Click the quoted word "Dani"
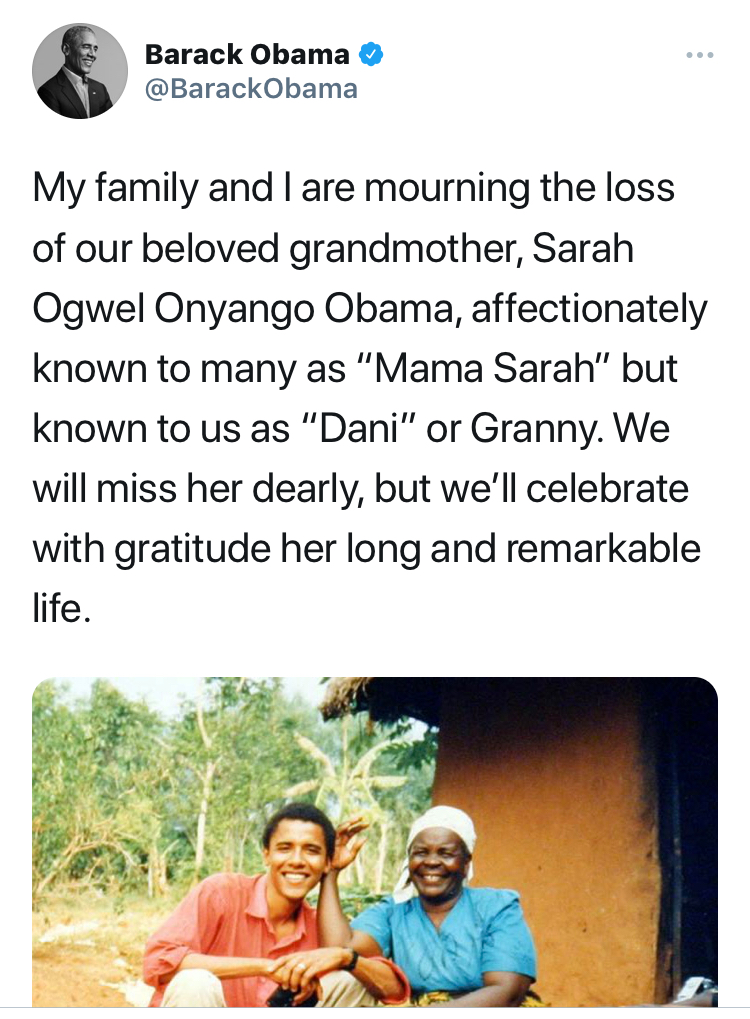Viewport: 750px width, 1019px height. coord(353,430)
